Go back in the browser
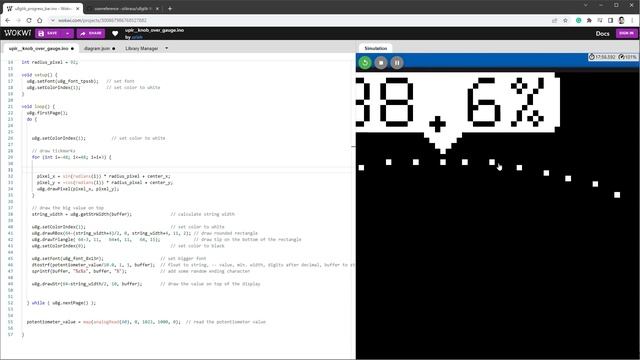 [8, 20]
